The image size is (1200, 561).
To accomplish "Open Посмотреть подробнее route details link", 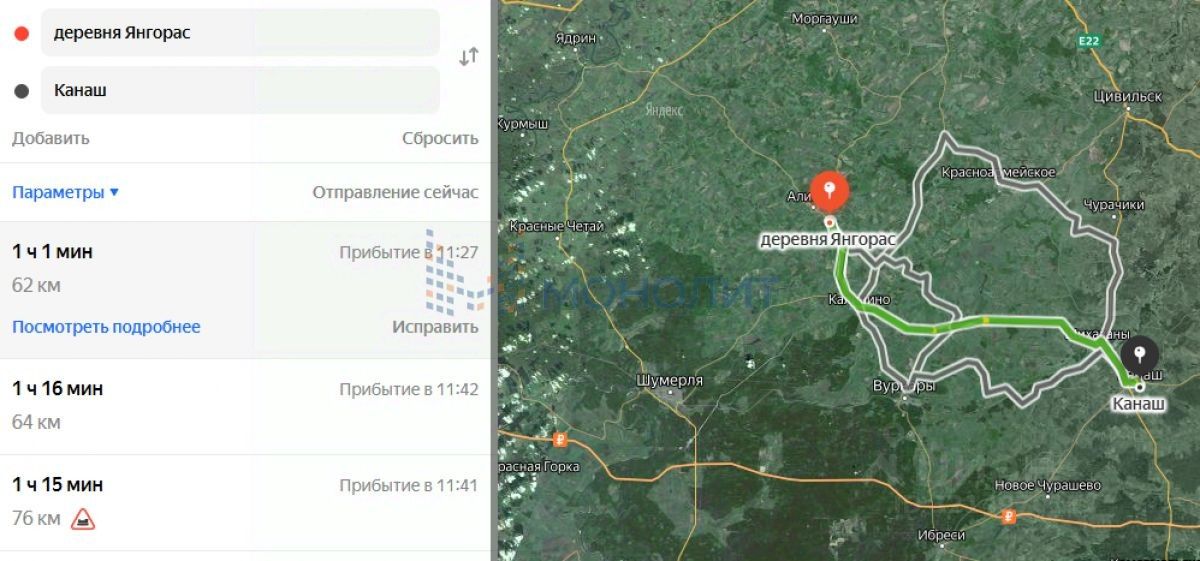I will 106,327.
